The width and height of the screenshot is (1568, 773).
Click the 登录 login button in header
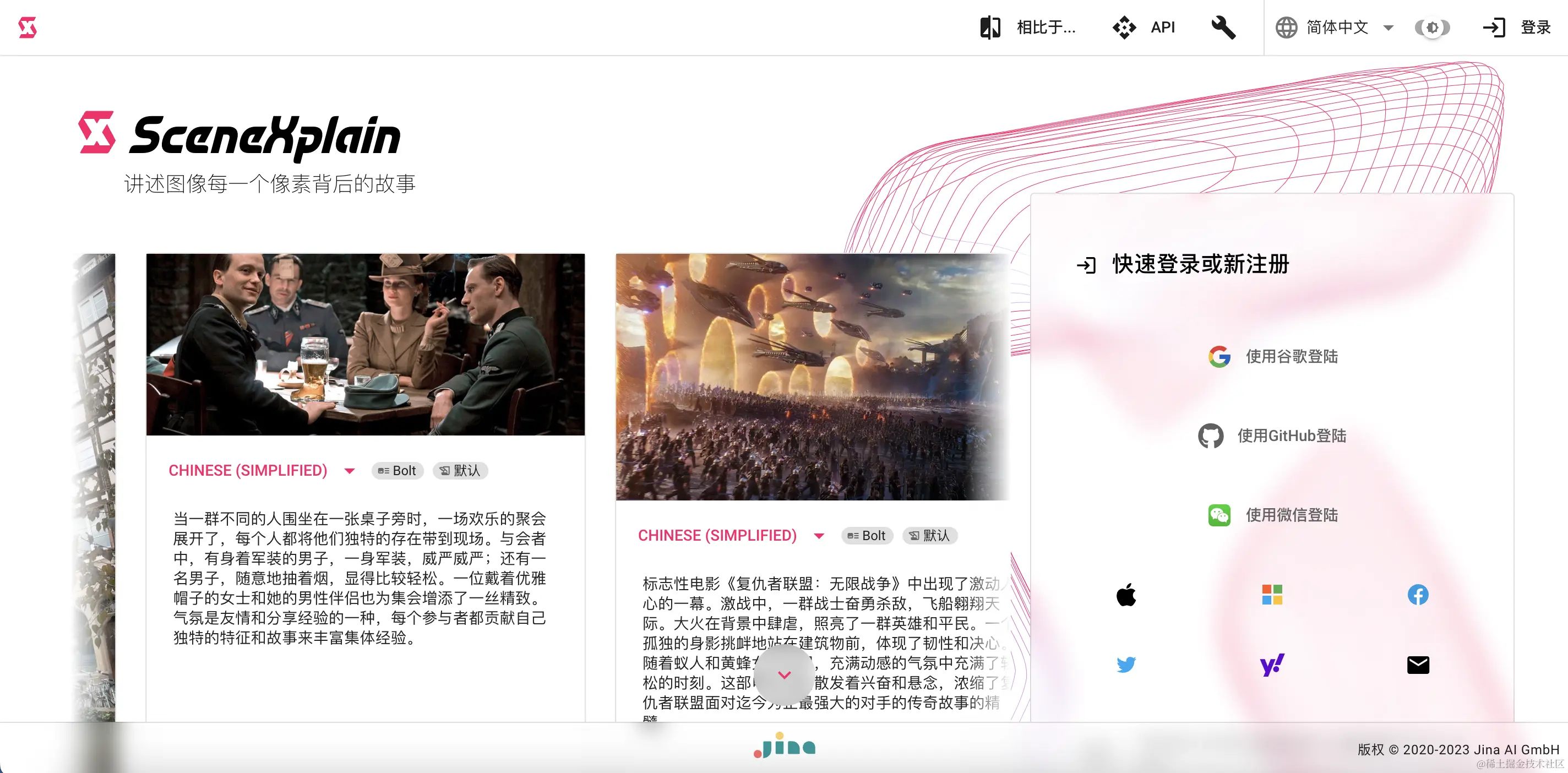click(x=1516, y=28)
